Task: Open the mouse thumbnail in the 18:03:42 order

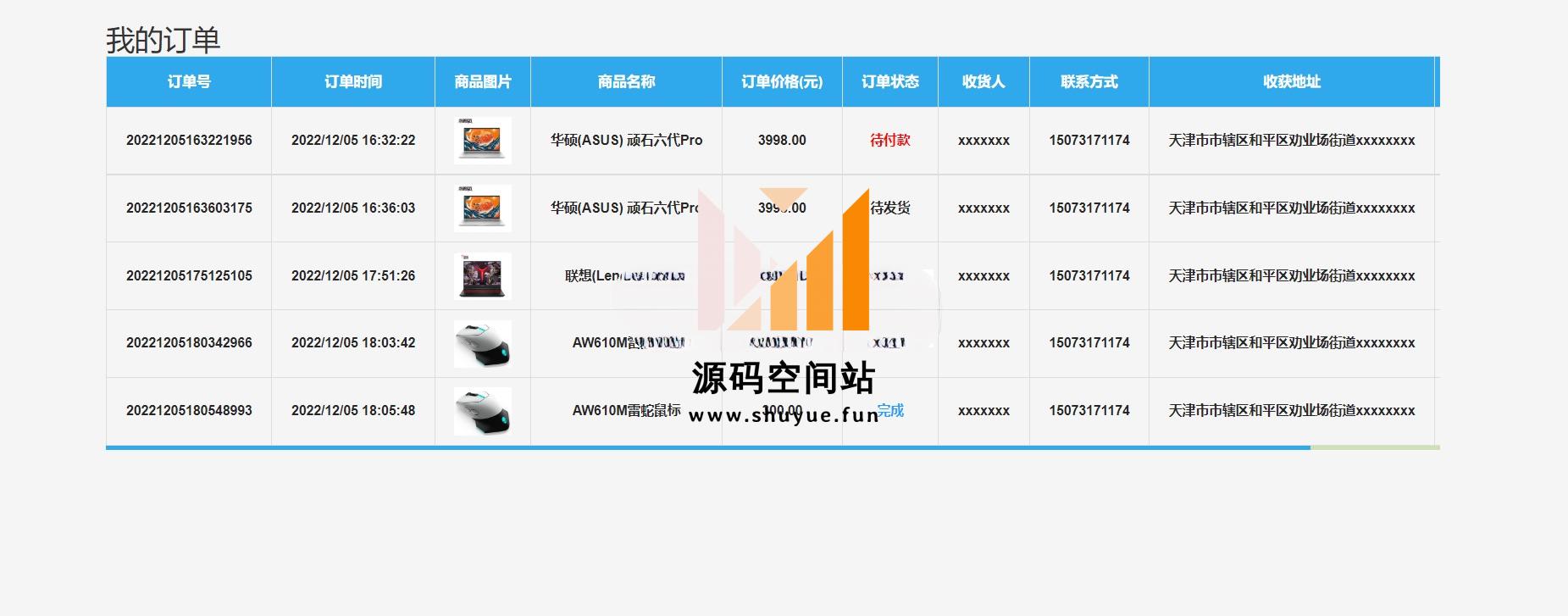Action: tap(482, 343)
